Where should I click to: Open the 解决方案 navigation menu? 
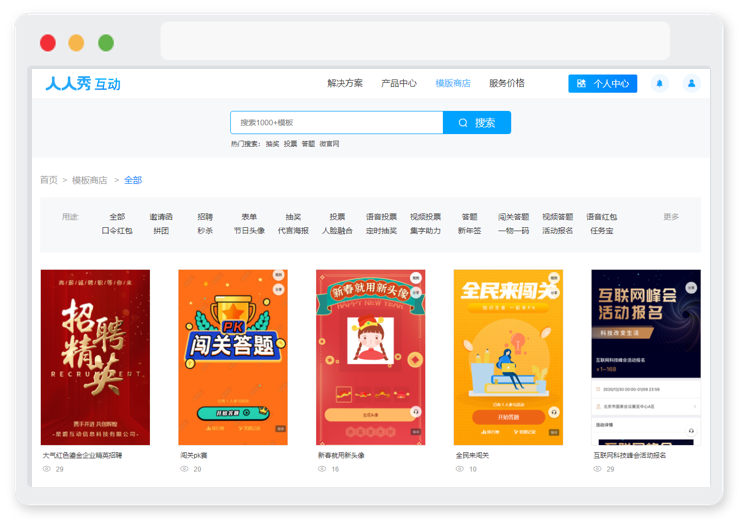point(345,83)
